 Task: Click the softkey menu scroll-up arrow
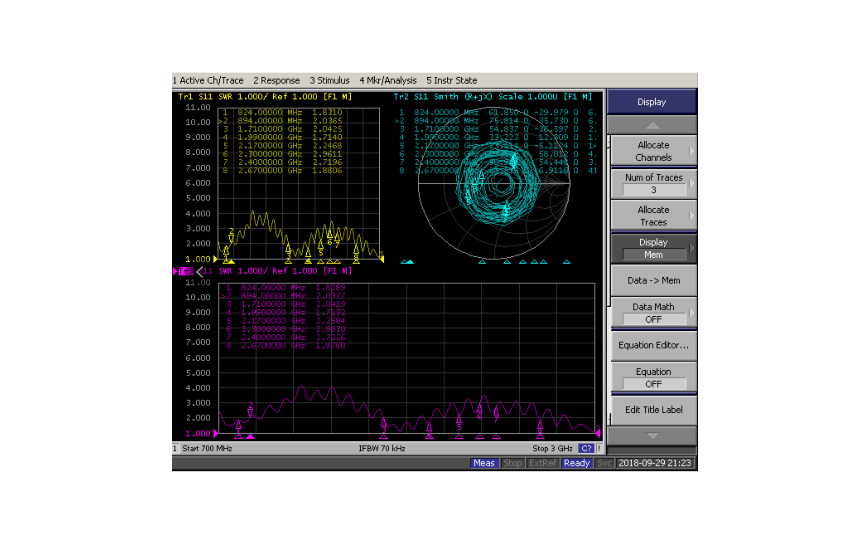(652, 125)
